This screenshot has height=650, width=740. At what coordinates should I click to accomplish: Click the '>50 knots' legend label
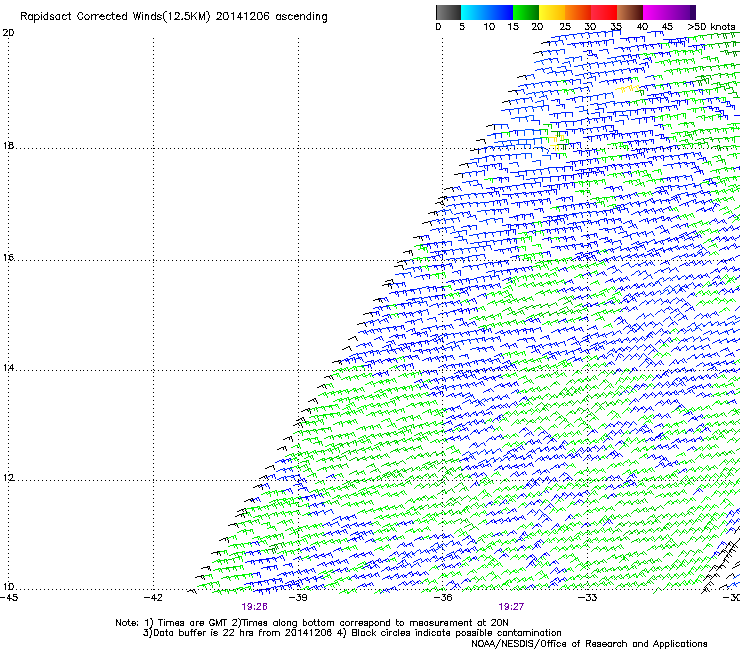[x=711, y=27]
